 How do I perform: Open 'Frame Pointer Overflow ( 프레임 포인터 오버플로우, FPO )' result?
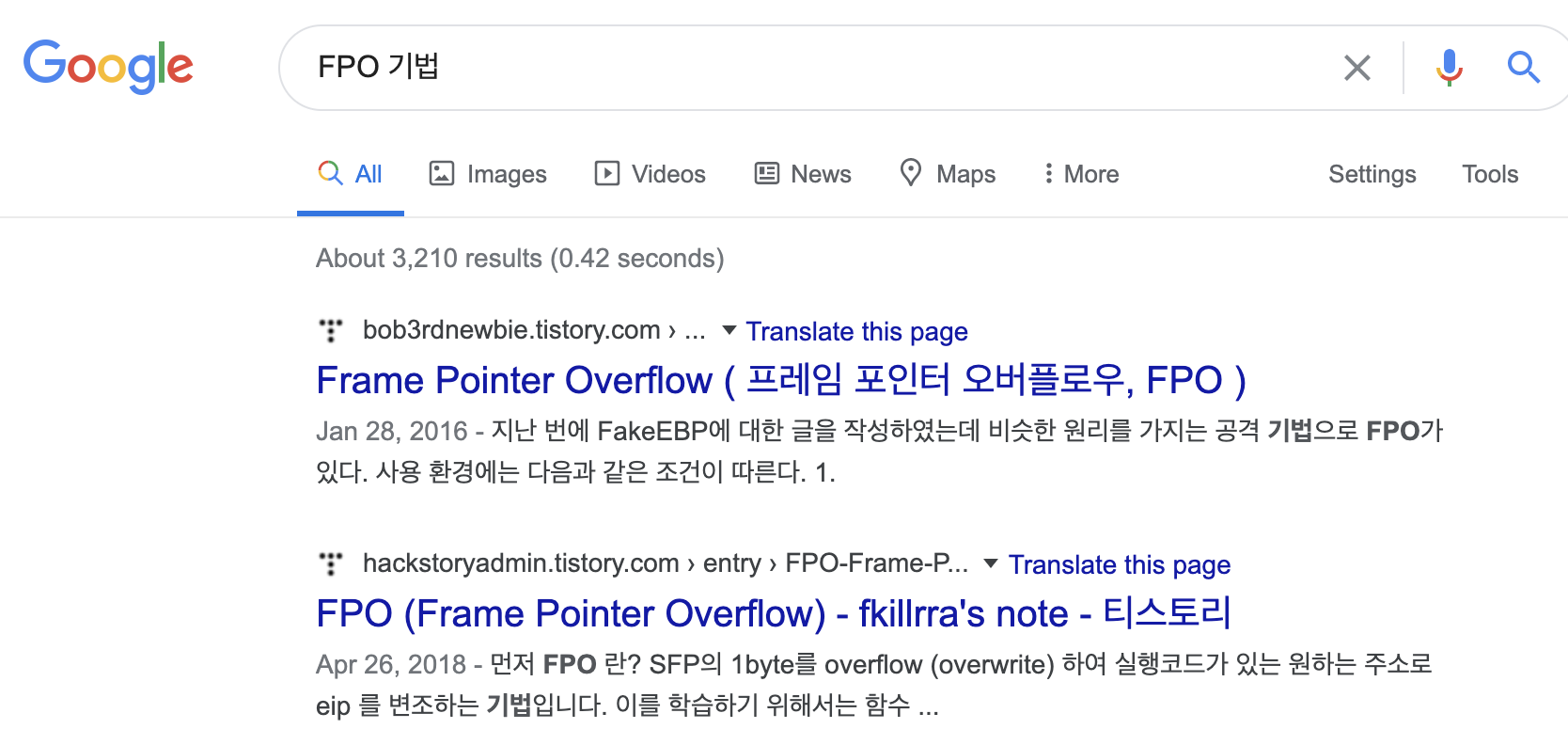point(781,380)
